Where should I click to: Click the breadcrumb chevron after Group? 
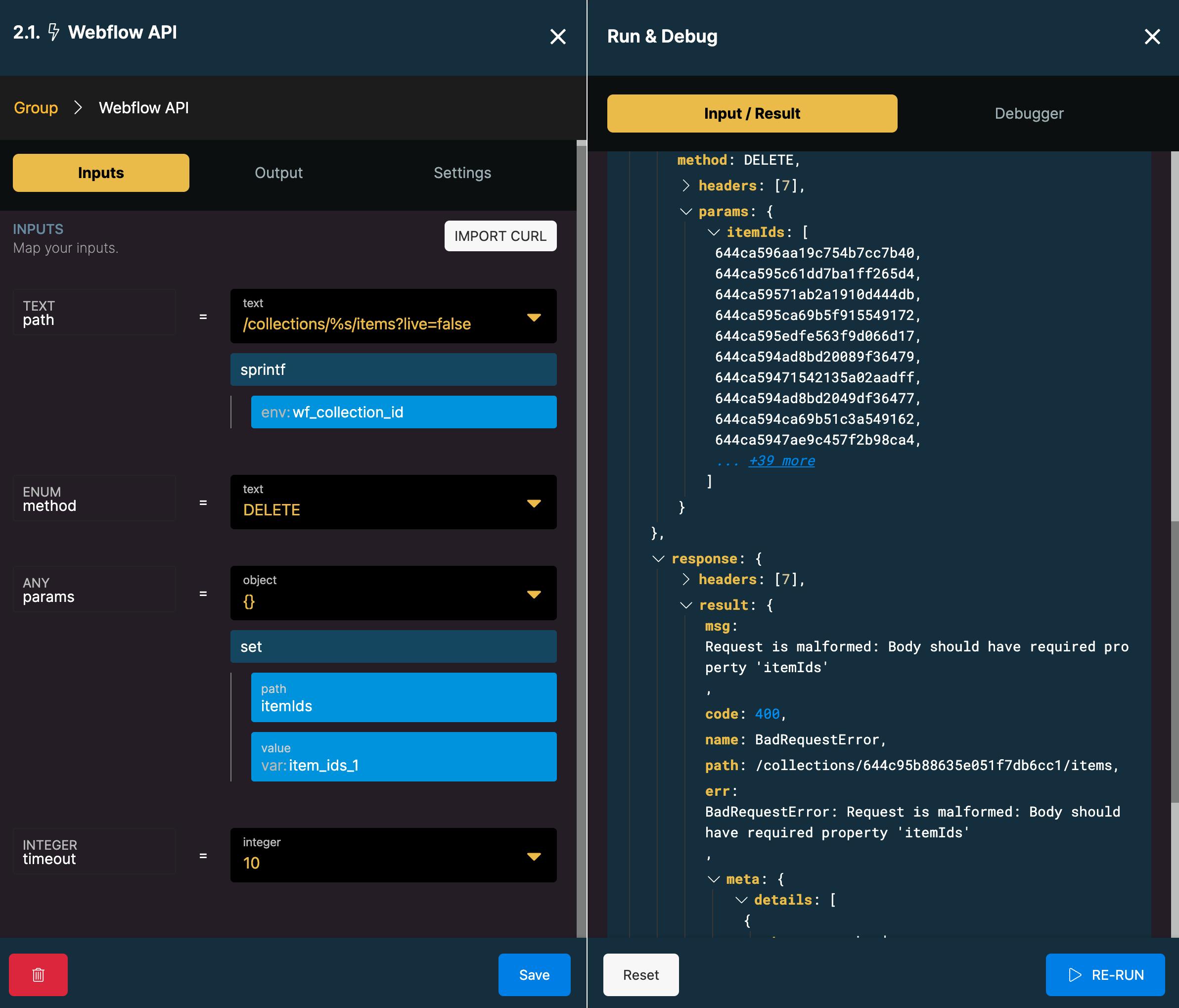click(x=79, y=107)
